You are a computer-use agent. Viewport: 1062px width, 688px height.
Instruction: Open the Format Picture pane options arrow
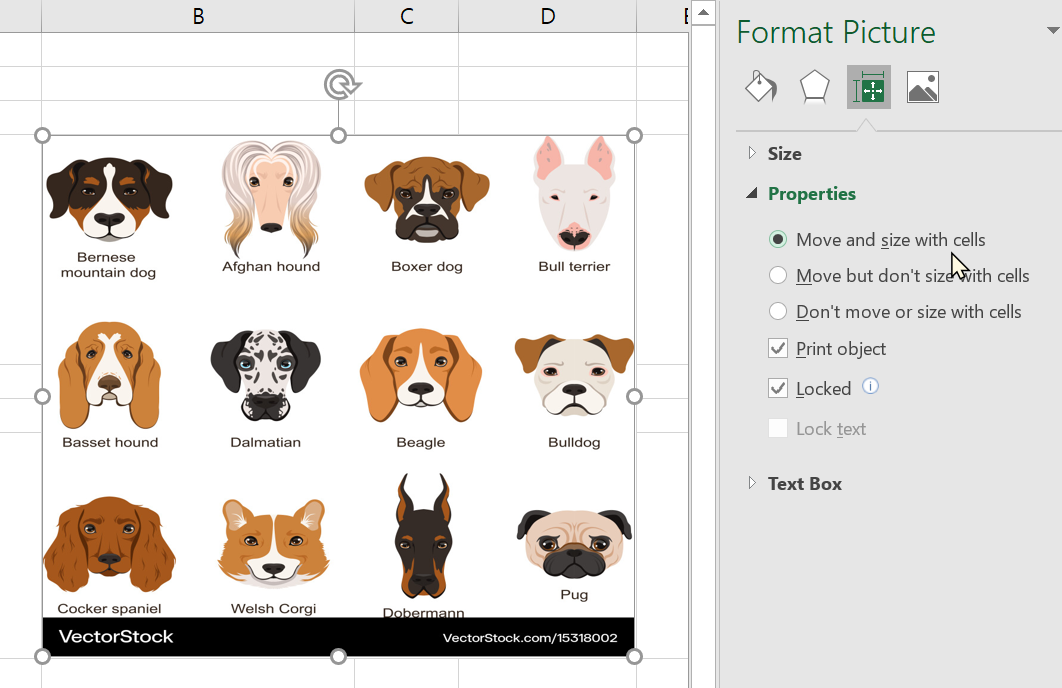[1053, 30]
